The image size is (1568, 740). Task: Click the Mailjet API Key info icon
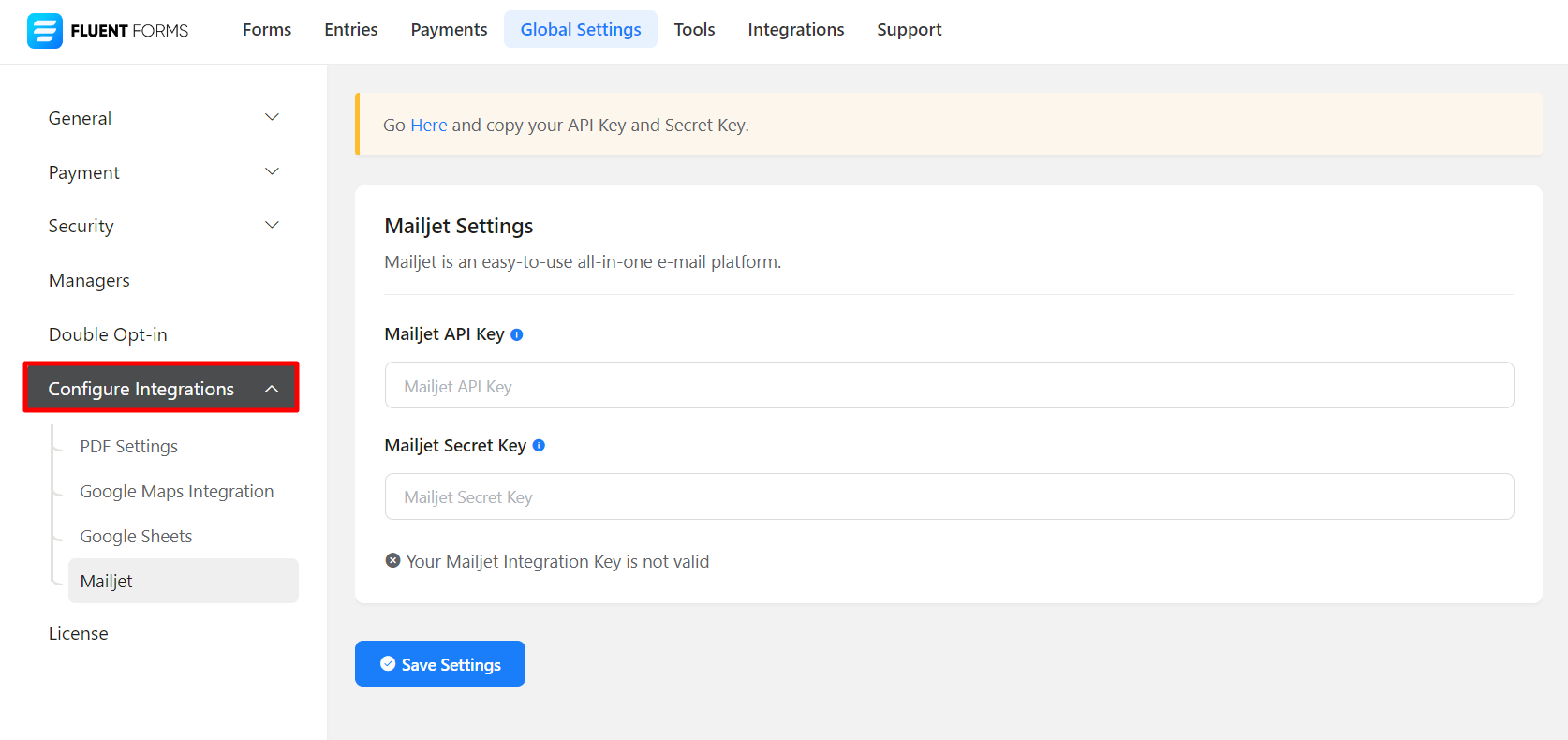517,335
